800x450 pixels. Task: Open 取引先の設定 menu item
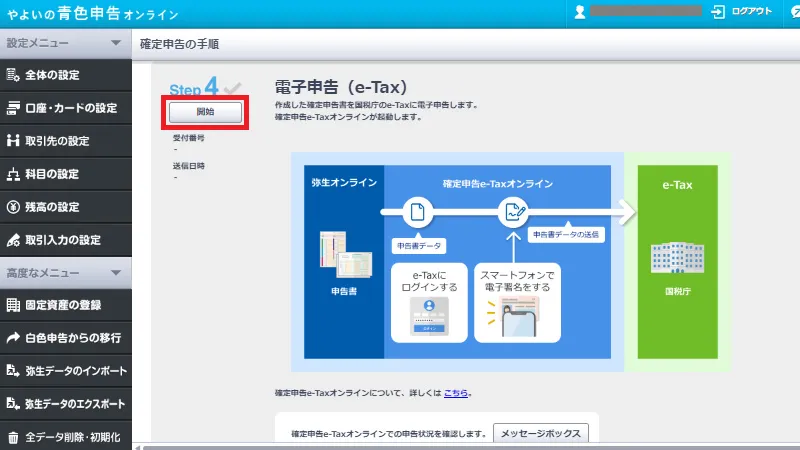66,141
